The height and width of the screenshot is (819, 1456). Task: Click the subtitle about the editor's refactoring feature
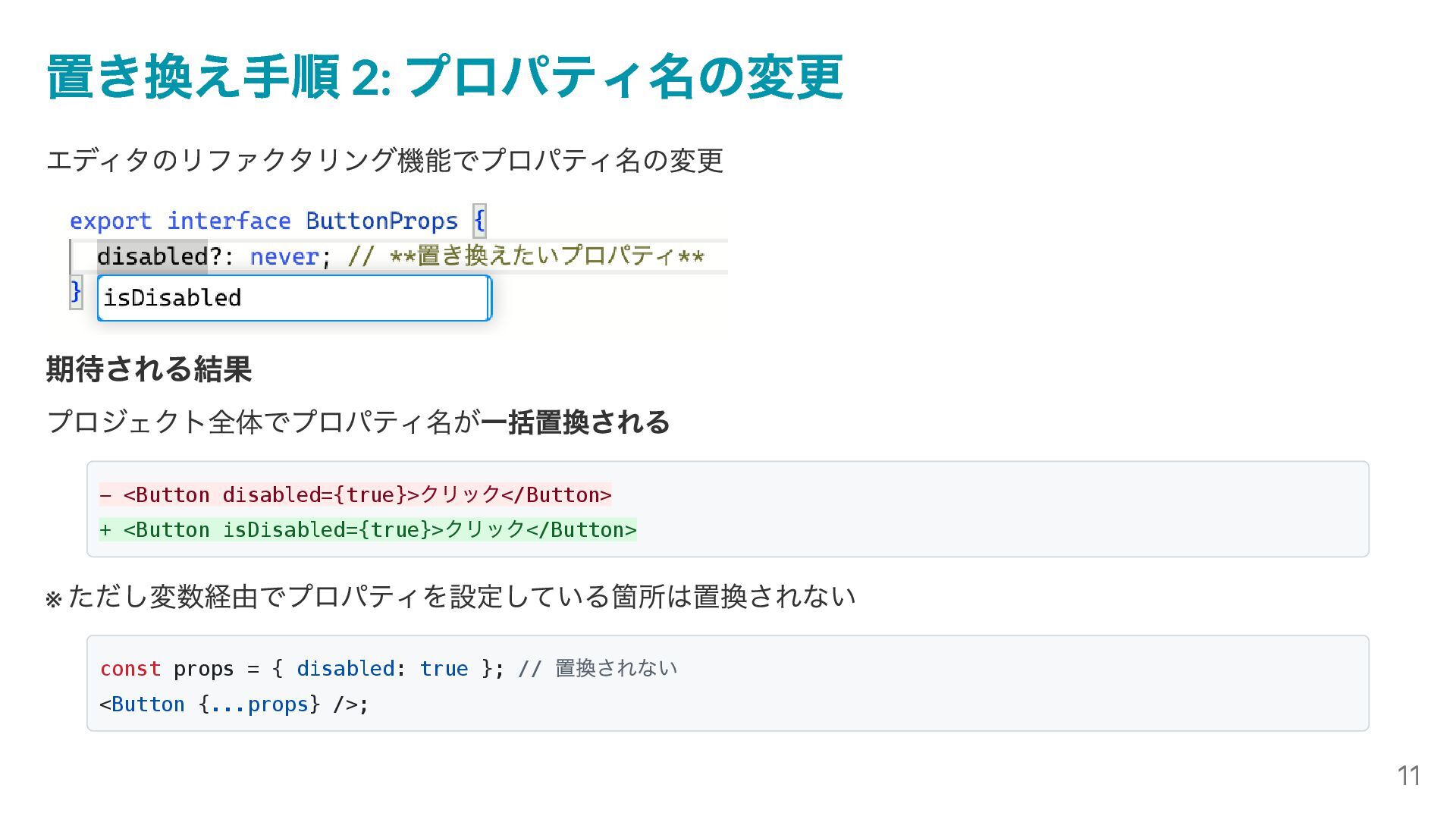[384, 160]
